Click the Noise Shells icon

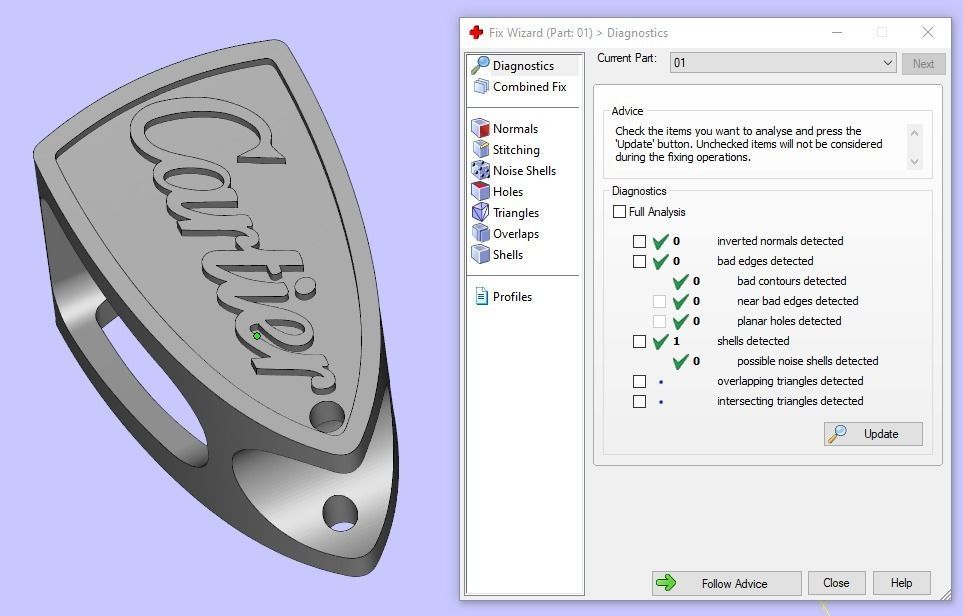coord(480,170)
